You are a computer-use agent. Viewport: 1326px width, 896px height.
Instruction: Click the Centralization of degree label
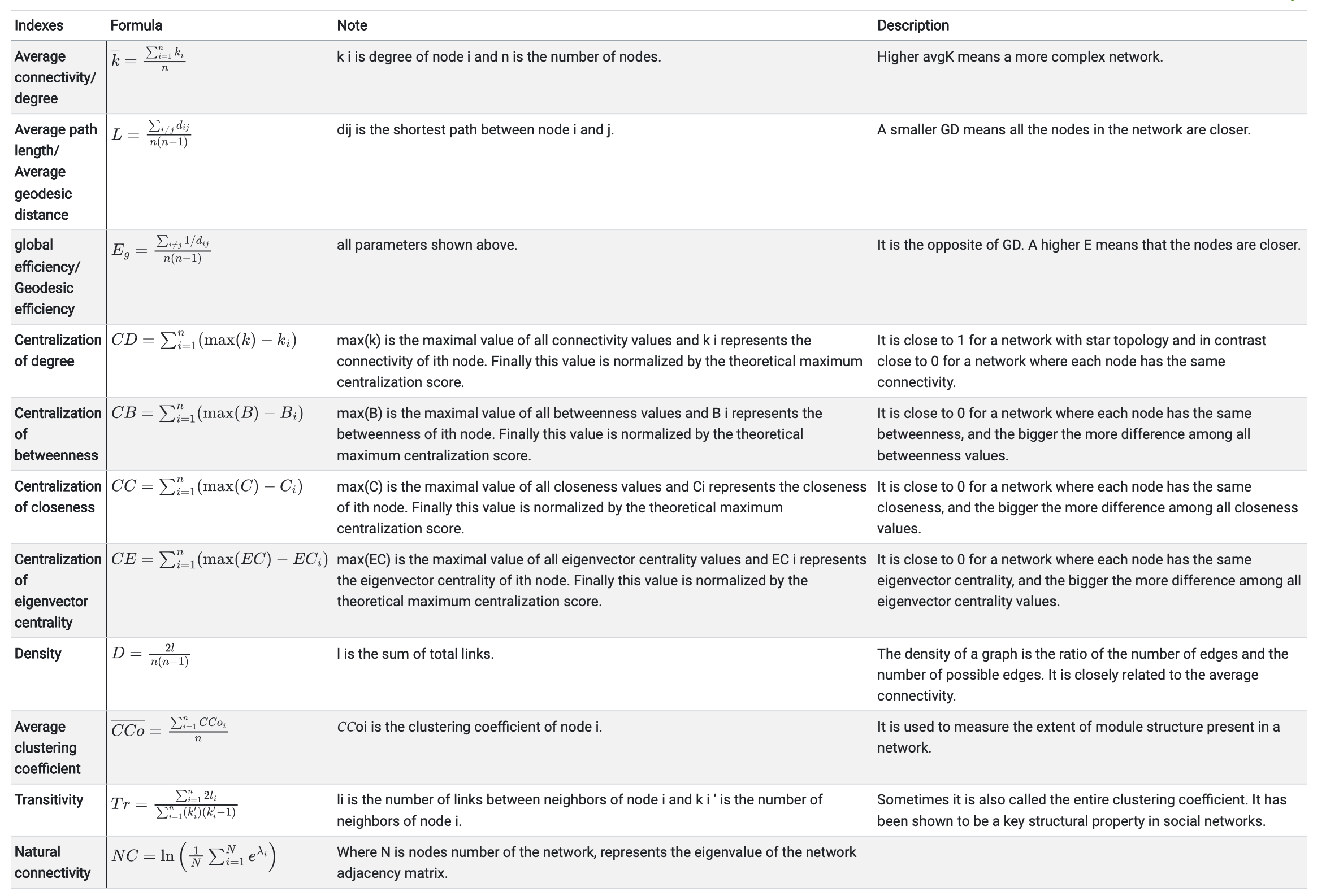tap(58, 350)
